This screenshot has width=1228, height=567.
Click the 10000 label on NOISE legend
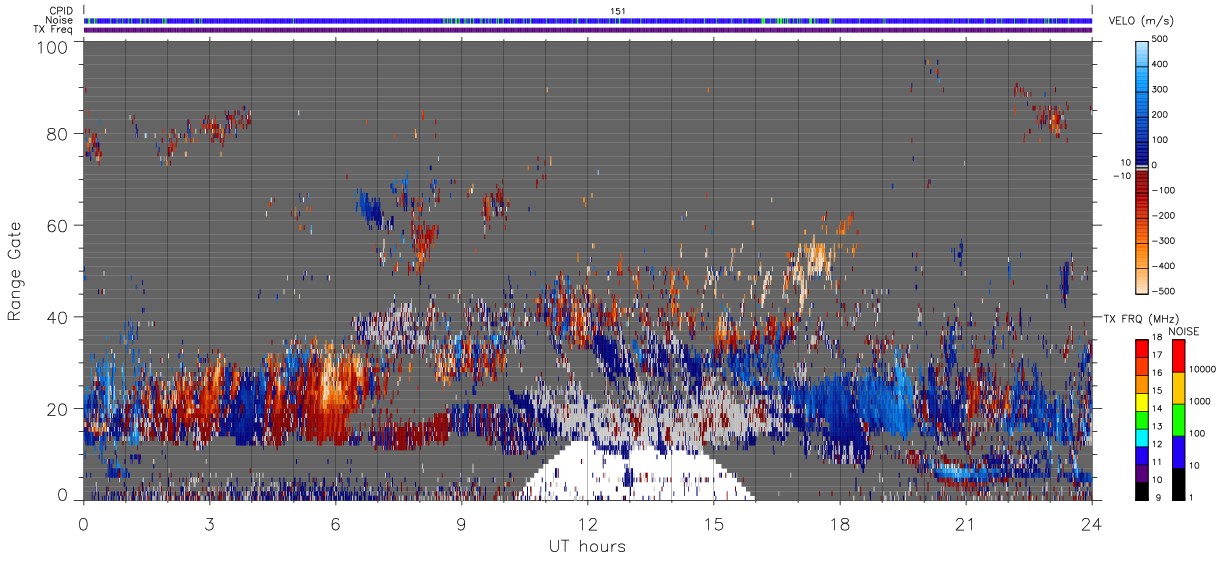tap(1204, 369)
